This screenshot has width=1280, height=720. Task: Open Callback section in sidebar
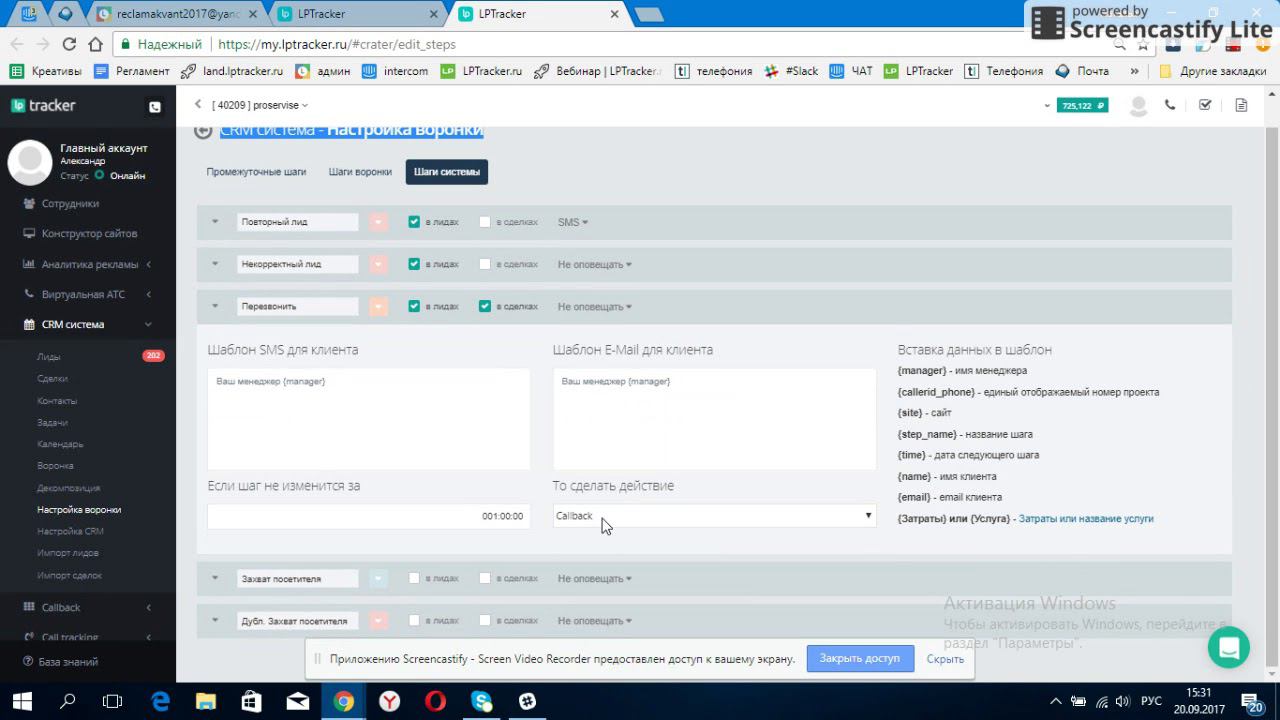61,607
